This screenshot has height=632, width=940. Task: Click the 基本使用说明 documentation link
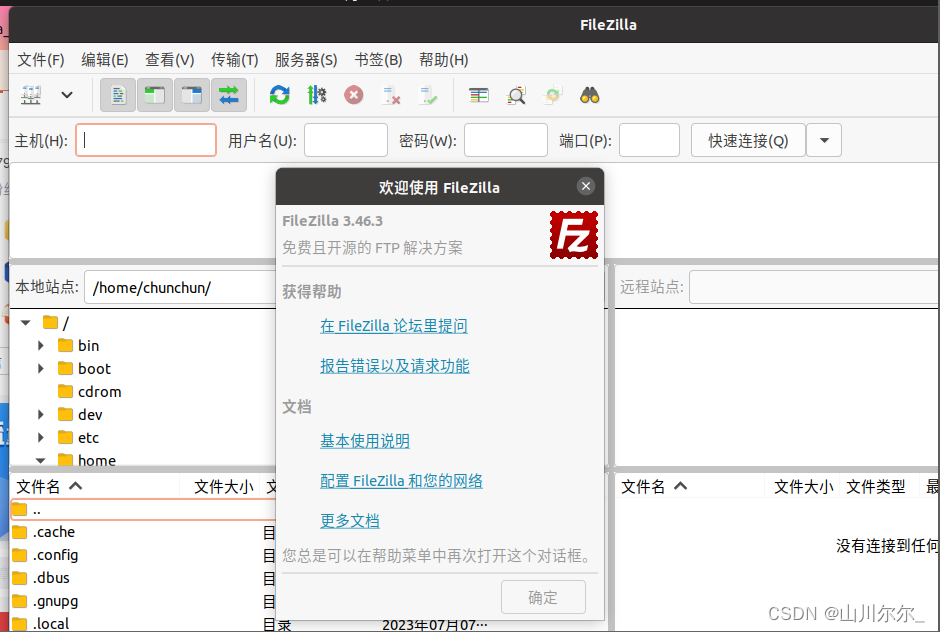click(x=365, y=440)
